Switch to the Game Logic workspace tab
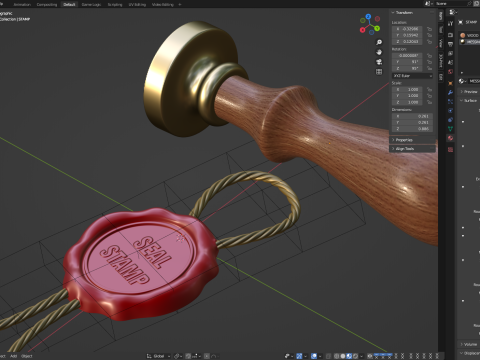 tap(91, 5)
